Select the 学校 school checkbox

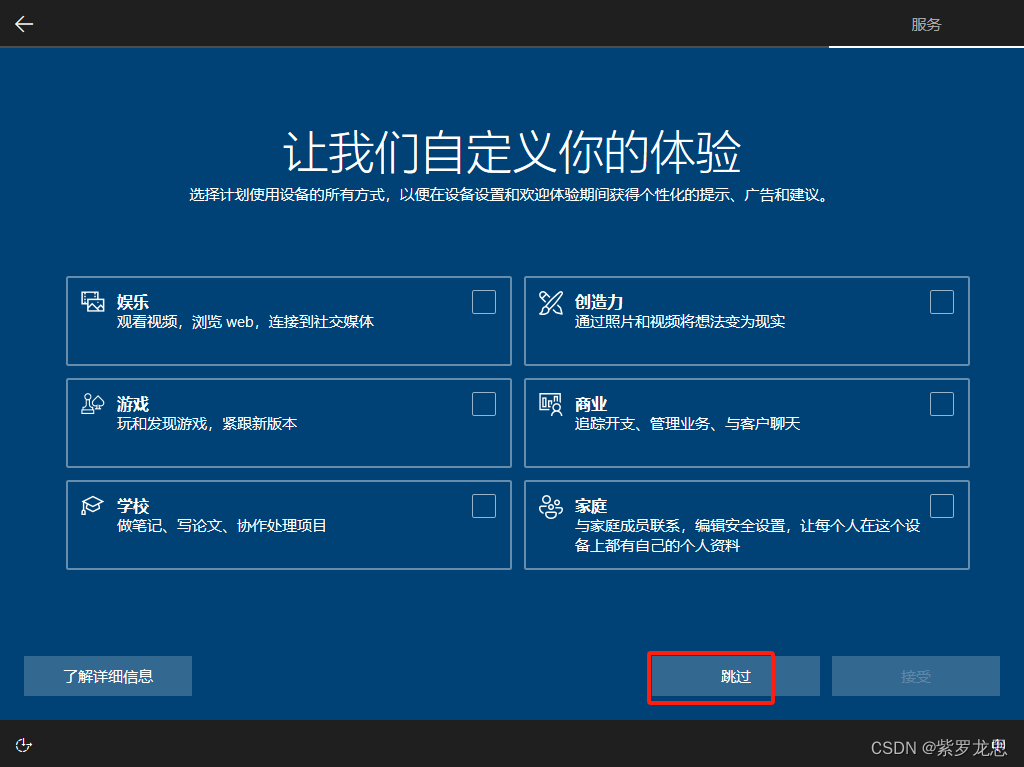click(x=484, y=506)
